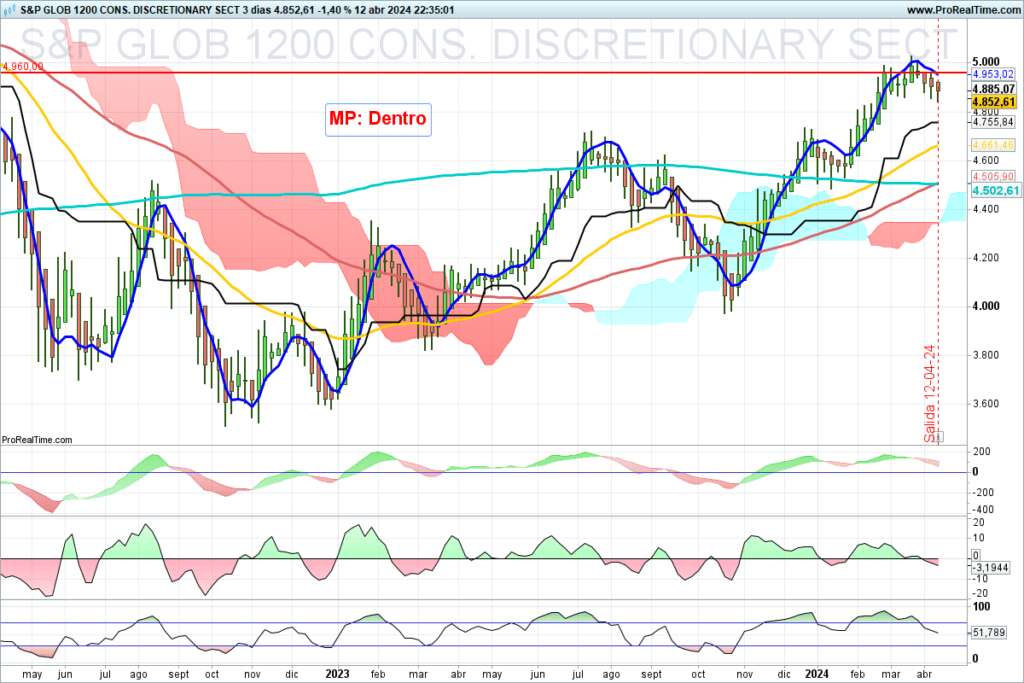Click the '100' oscillator scale label
1024x683 pixels.
pos(981,607)
